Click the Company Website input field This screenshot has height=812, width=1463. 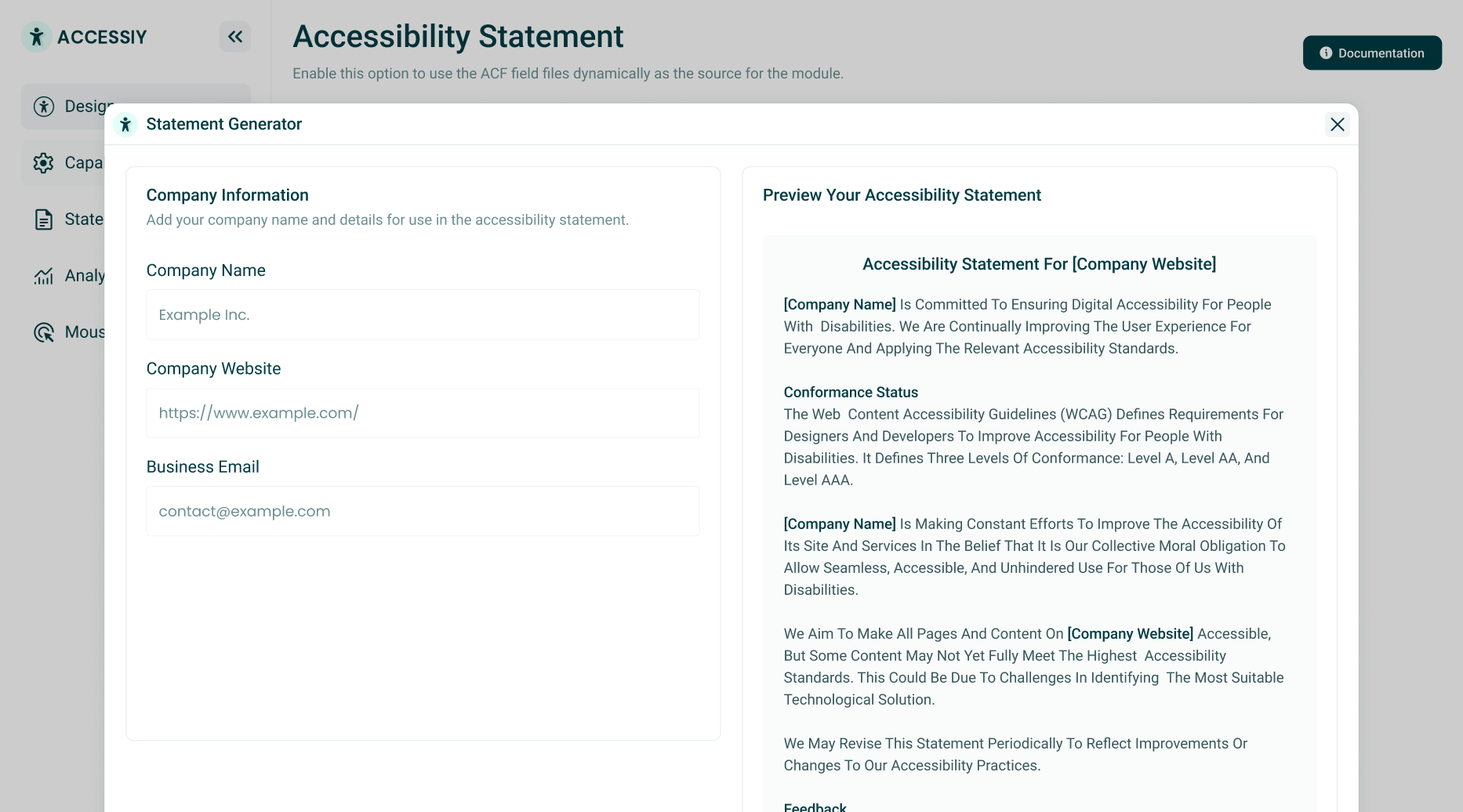423,412
